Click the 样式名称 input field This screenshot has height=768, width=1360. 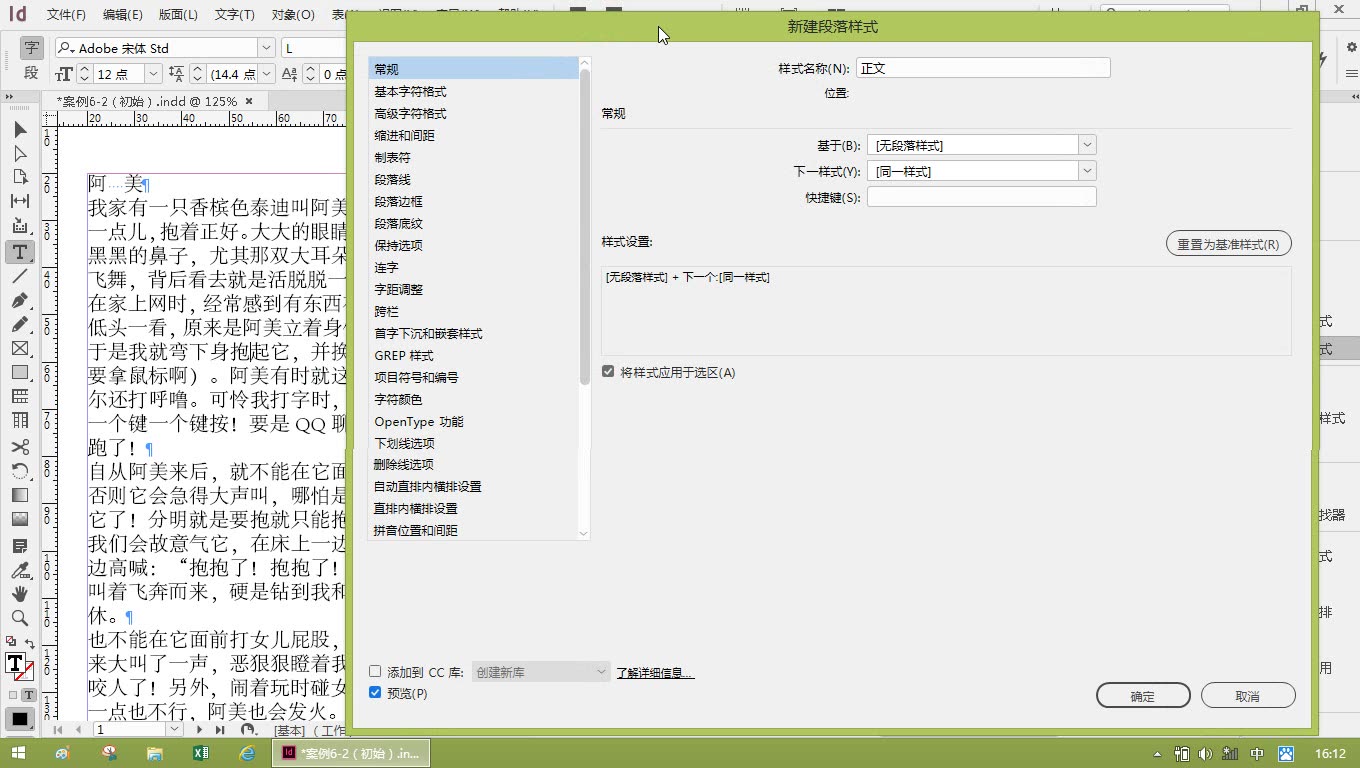(x=982, y=67)
